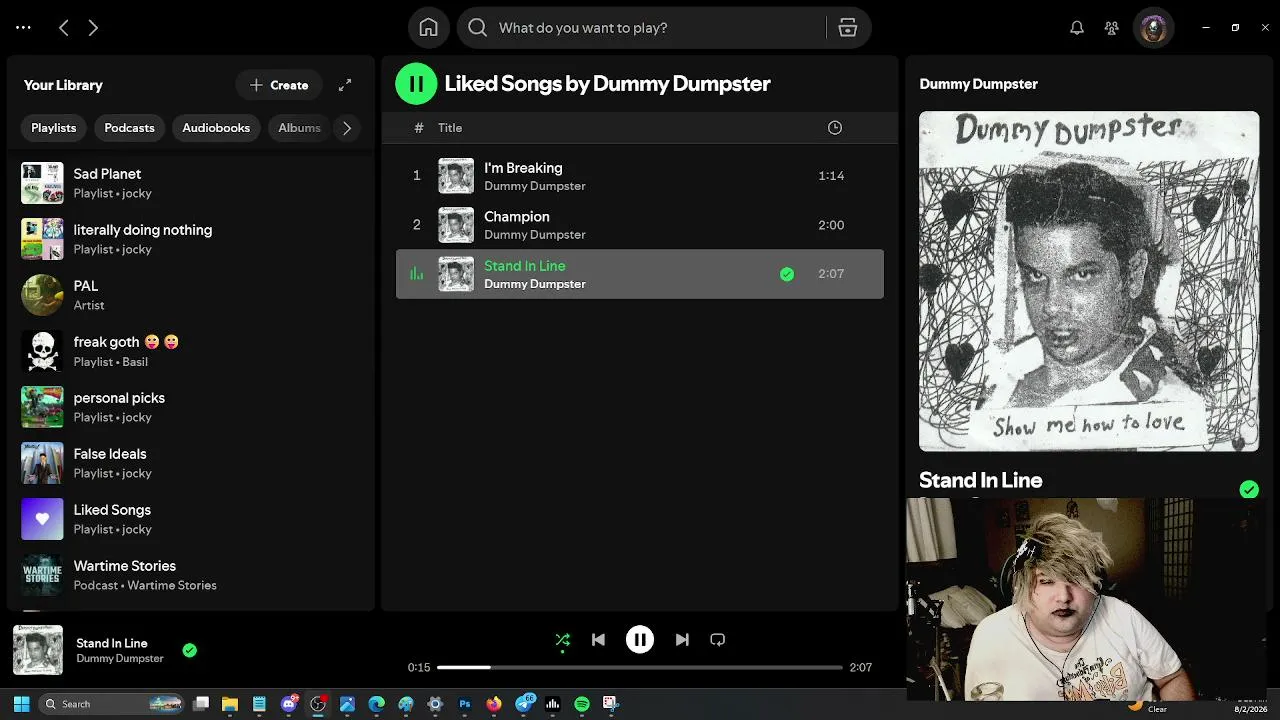The height and width of the screenshot is (720, 1280).
Task: Go forward with the right arrow
Action: coord(93,28)
